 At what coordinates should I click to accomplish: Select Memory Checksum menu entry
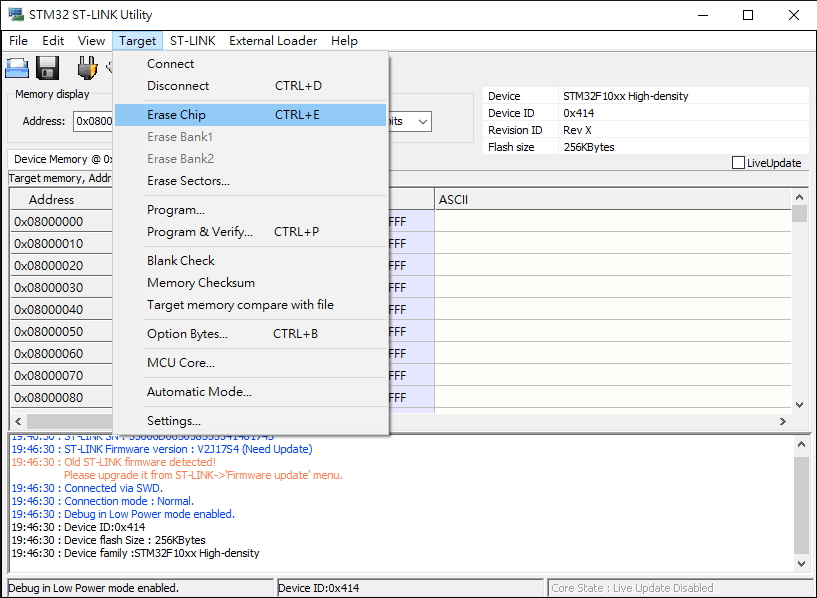tap(251, 283)
